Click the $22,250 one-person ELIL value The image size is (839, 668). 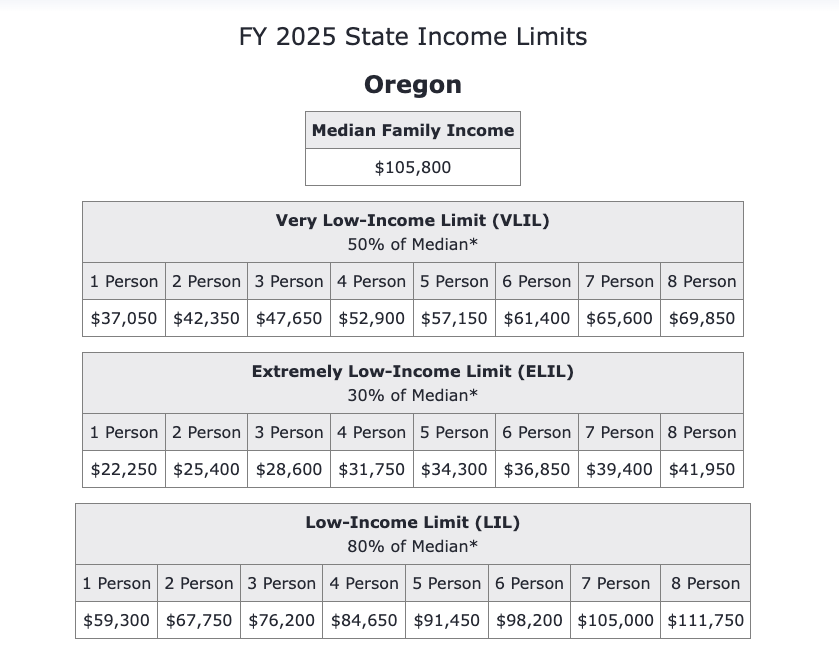(124, 469)
